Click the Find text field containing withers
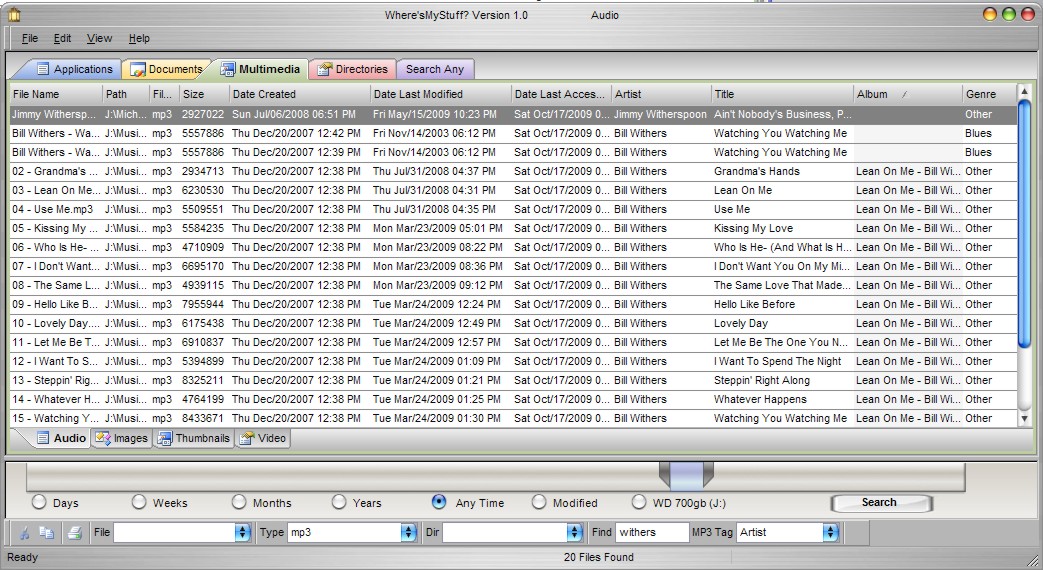1043x570 pixels. [652, 532]
